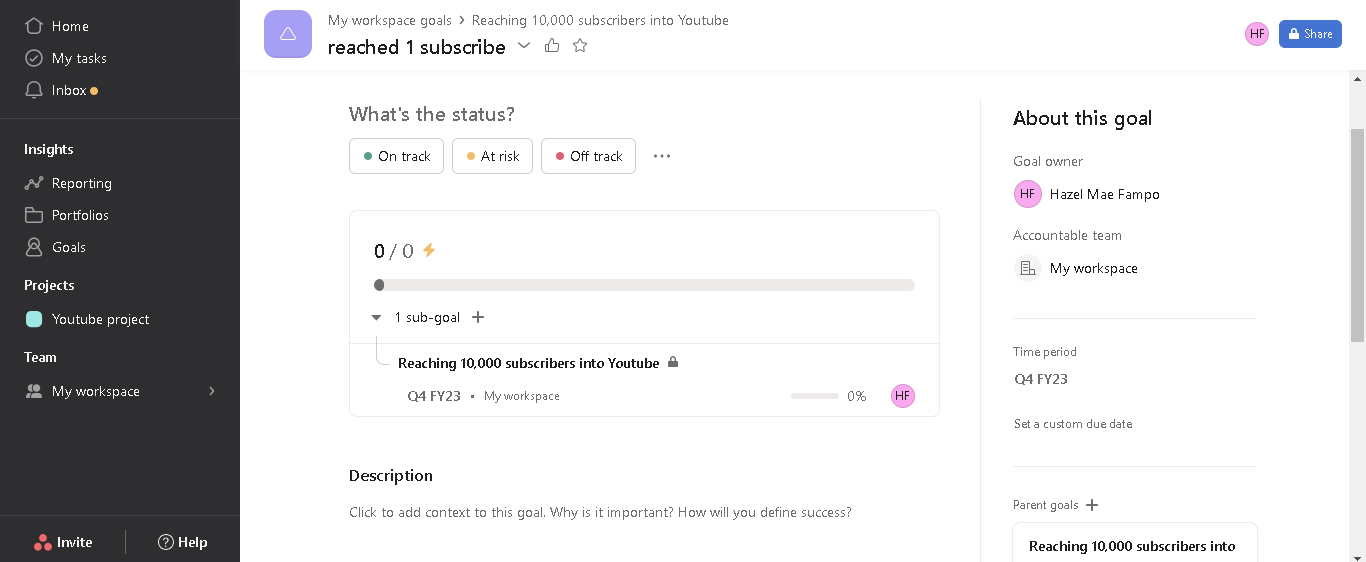The height and width of the screenshot is (562, 1366).
Task: Click the thumbs-up like icon
Action: pyautogui.click(x=552, y=46)
